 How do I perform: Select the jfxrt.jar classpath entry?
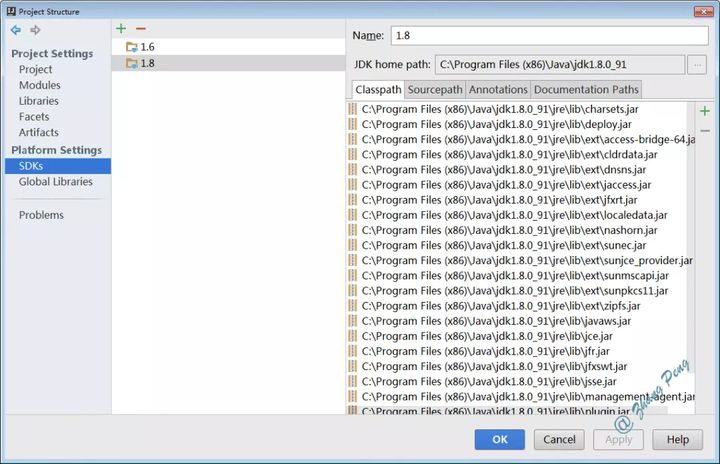500,200
